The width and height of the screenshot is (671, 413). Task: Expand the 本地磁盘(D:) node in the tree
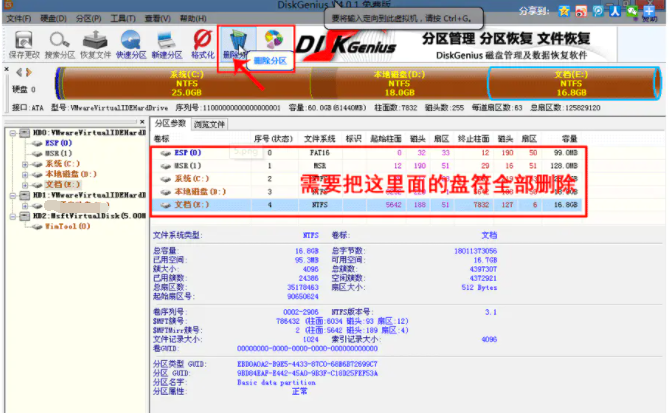pyautogui.click(x=25, y=175)
